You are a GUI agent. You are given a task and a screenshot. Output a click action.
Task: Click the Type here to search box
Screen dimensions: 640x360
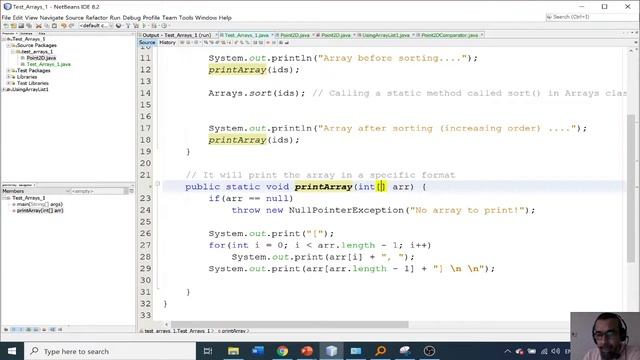[x=110, y=351]
